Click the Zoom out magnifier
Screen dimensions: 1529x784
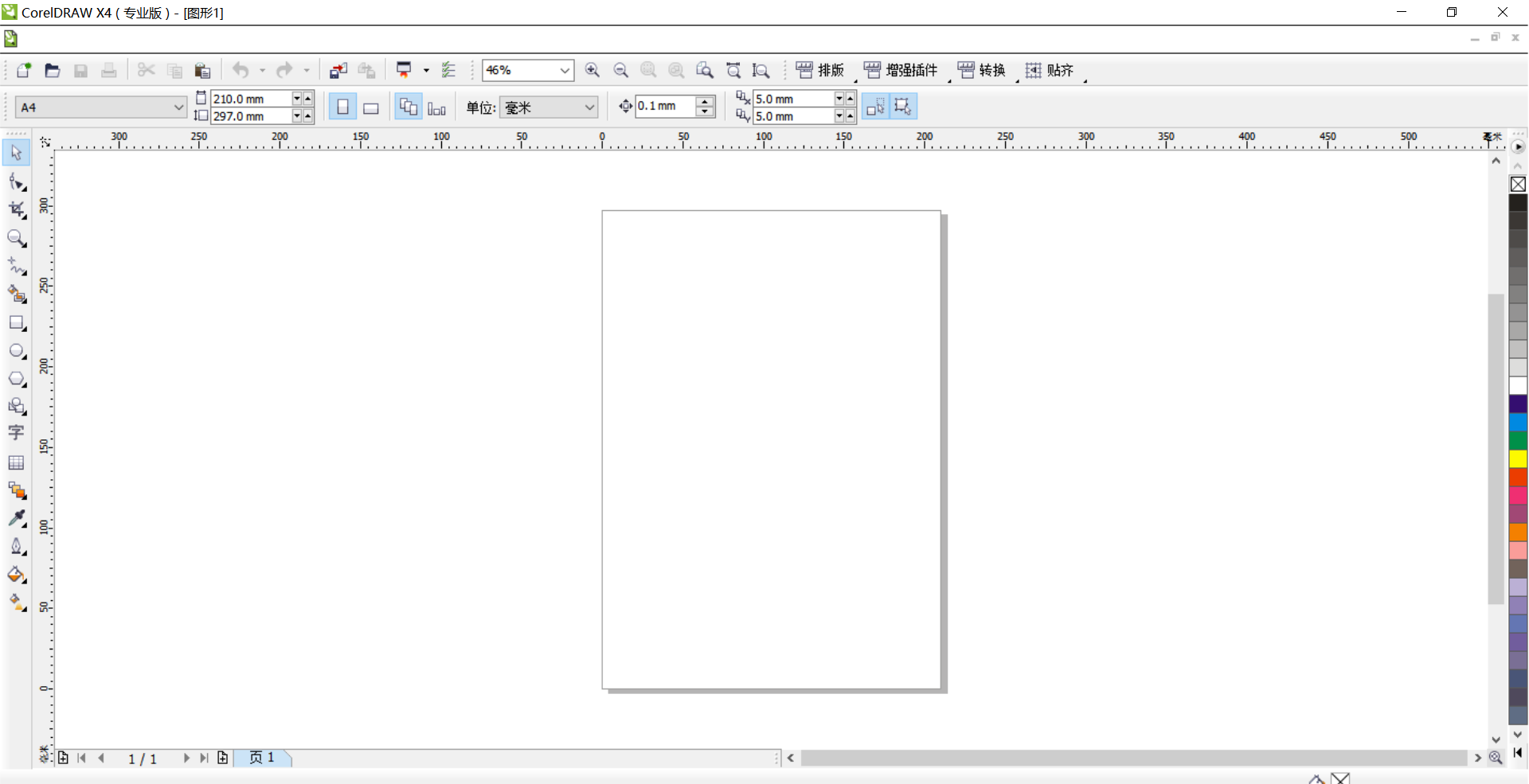[621, 70]
